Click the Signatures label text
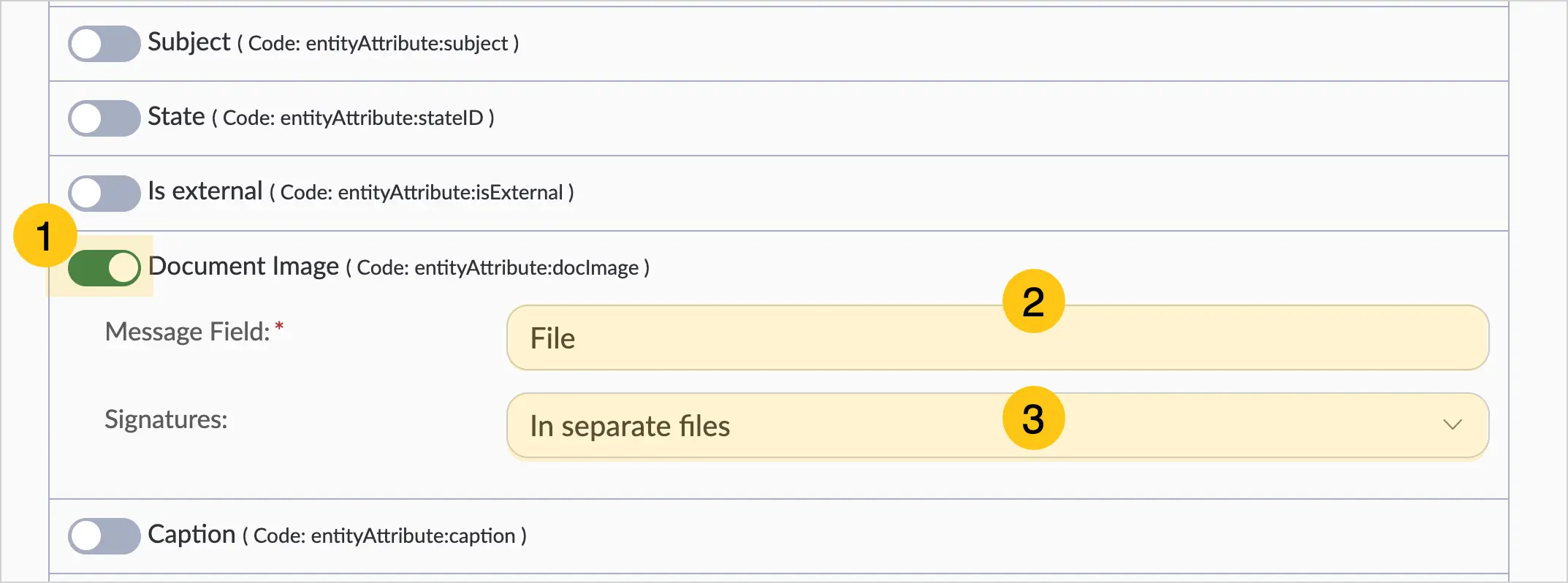Viewport: 1568px width, 583px height. click(166, 419)
